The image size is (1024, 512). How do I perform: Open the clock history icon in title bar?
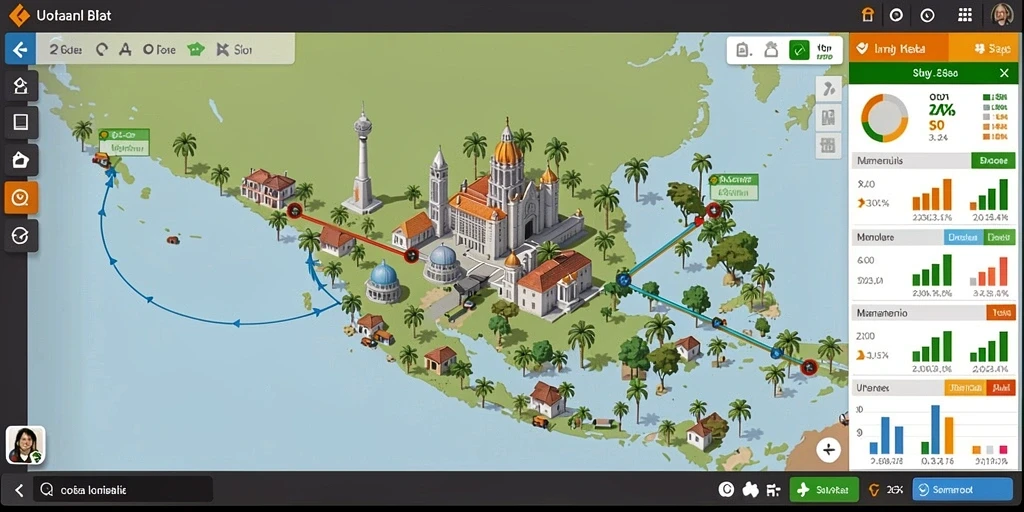tap(927, 15)
